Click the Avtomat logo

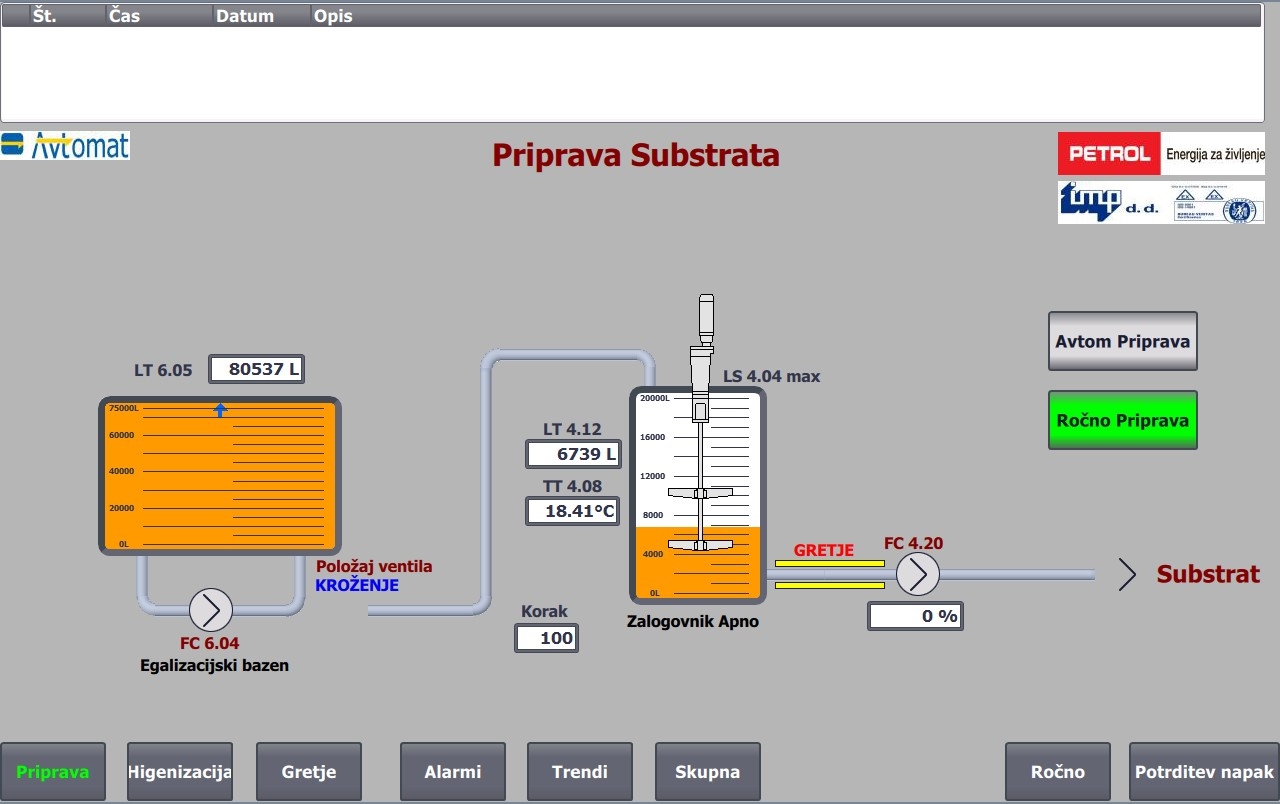pos(66,146)
